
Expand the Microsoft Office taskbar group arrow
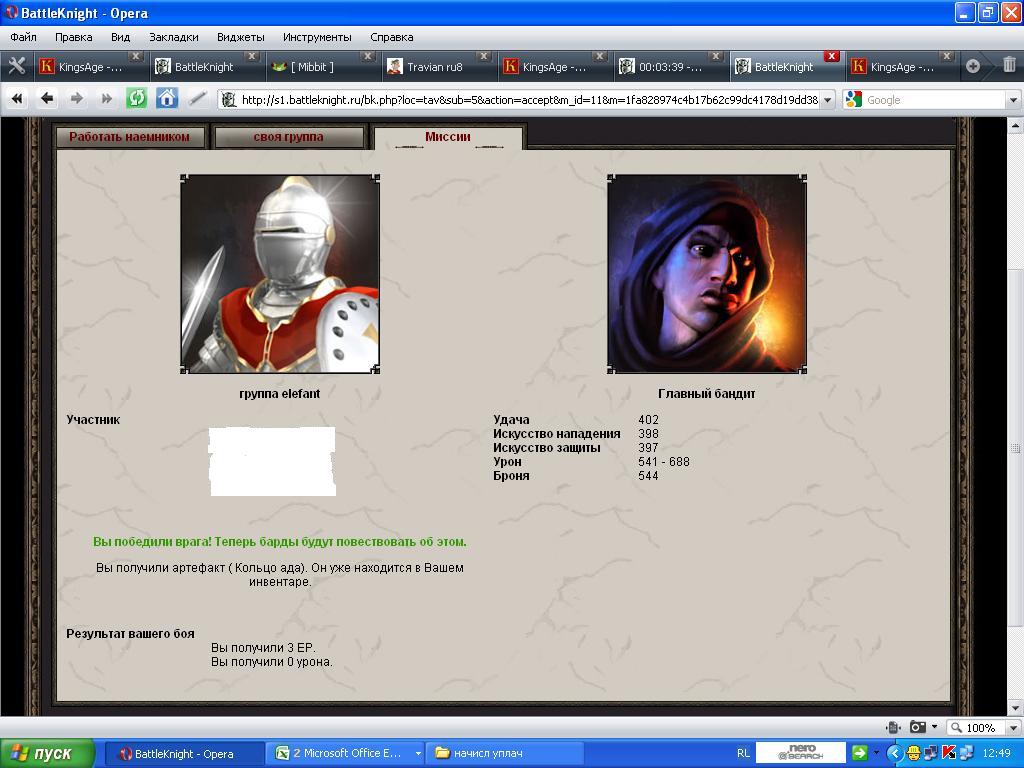tap(418, 754)
